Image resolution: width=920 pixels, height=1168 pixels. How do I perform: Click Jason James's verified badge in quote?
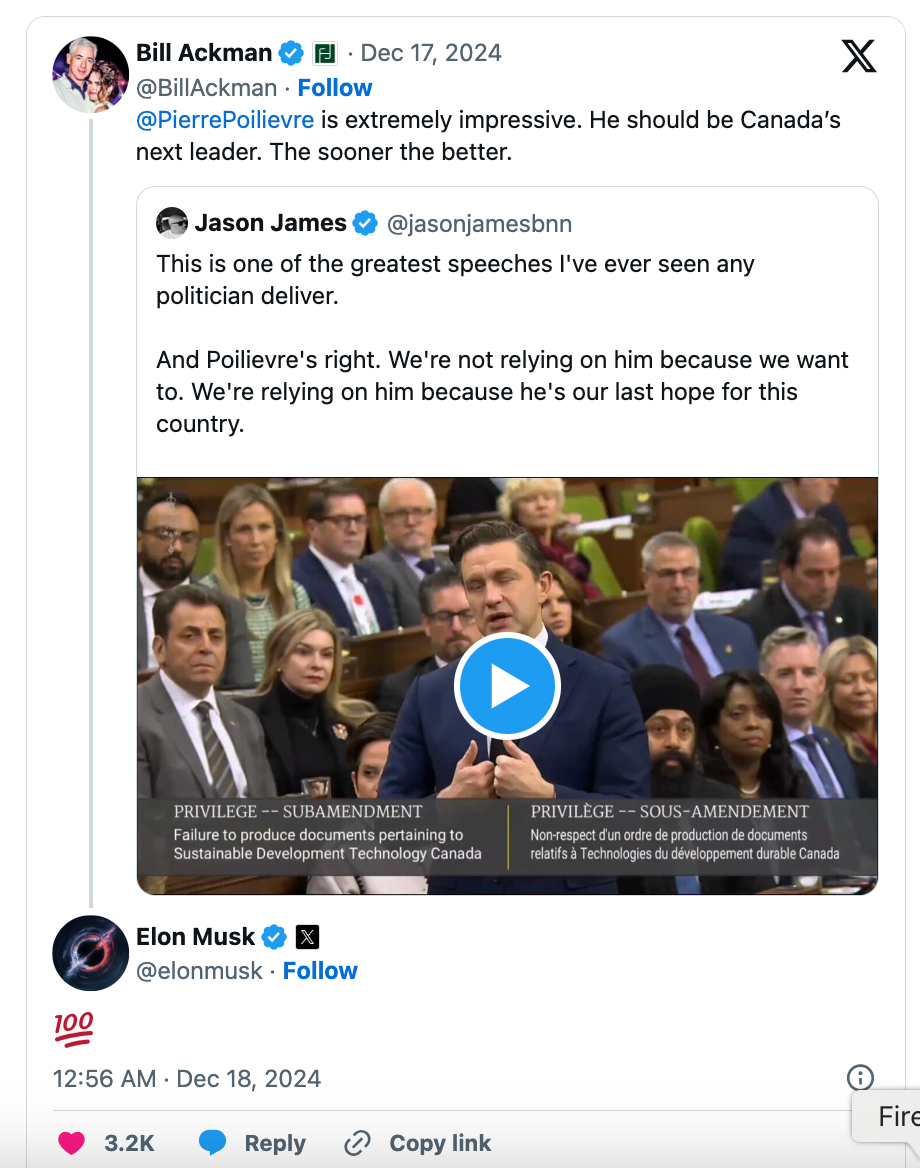pyautogui.click(x=365, y=223)
